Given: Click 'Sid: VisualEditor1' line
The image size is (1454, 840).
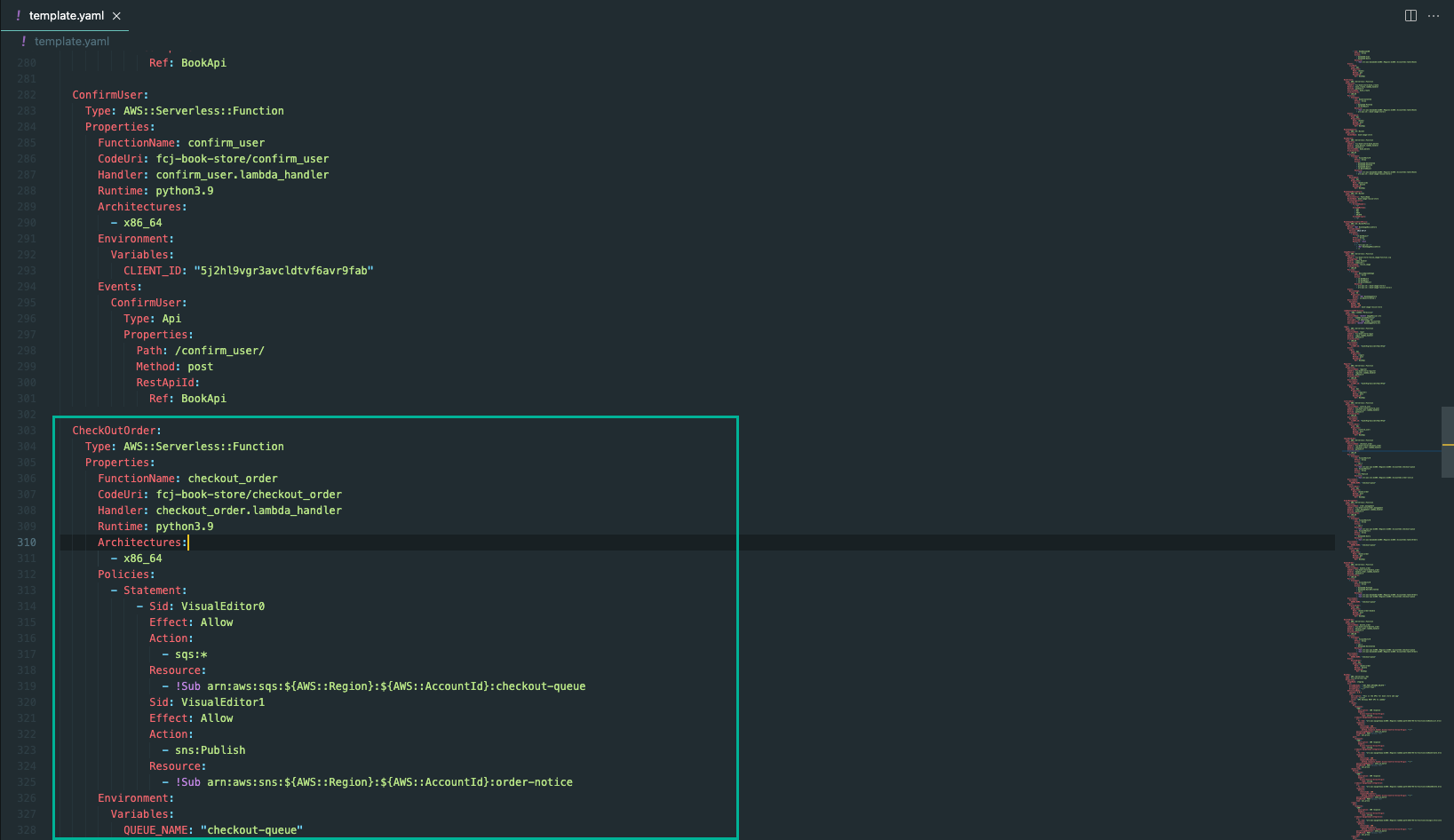Looking at the screenshot, I should (x=207, y=702).
